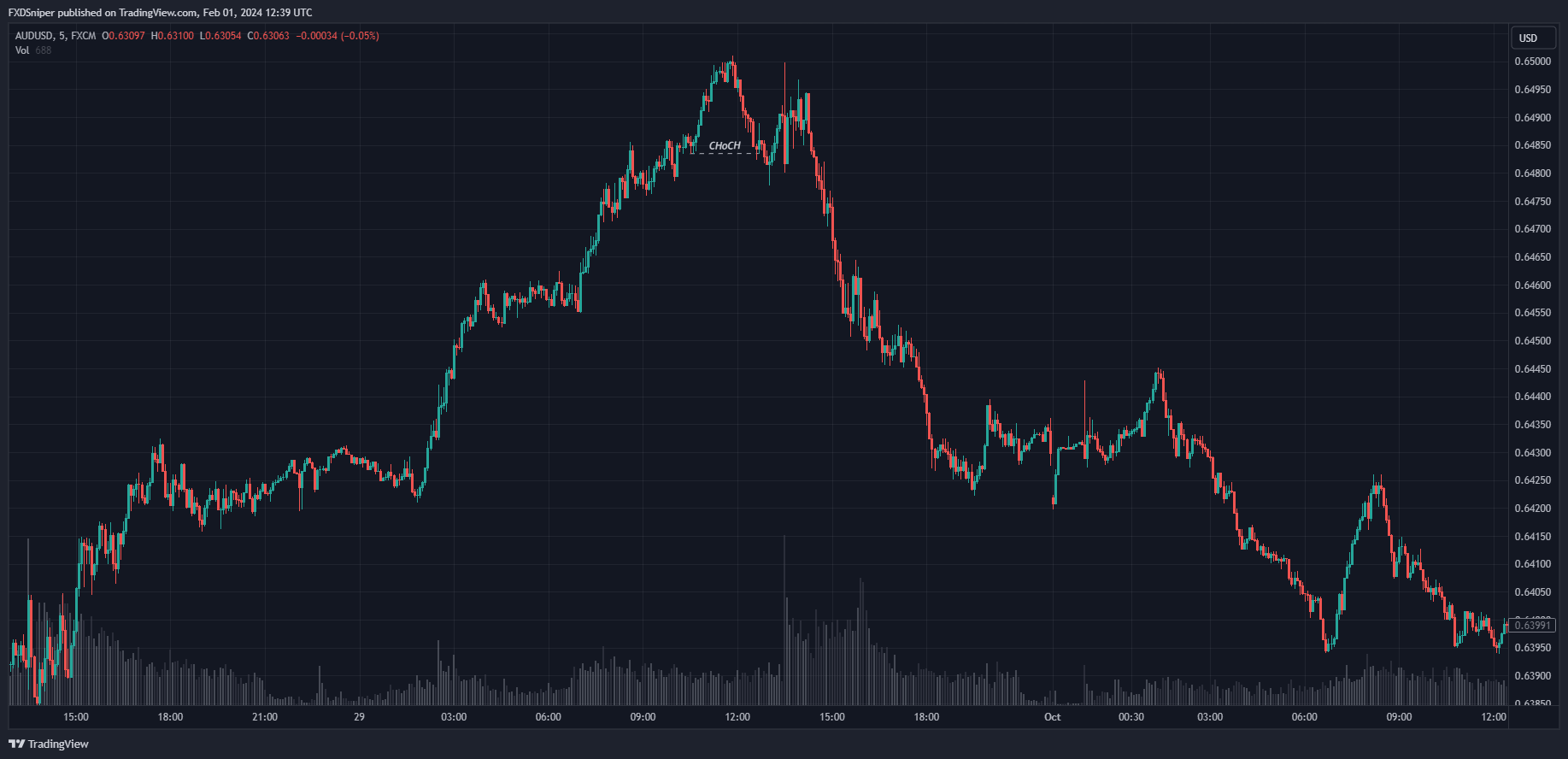This screenshot has width=1568, height=759.
Task: Select the Vol indicator label
Action: 22,50
